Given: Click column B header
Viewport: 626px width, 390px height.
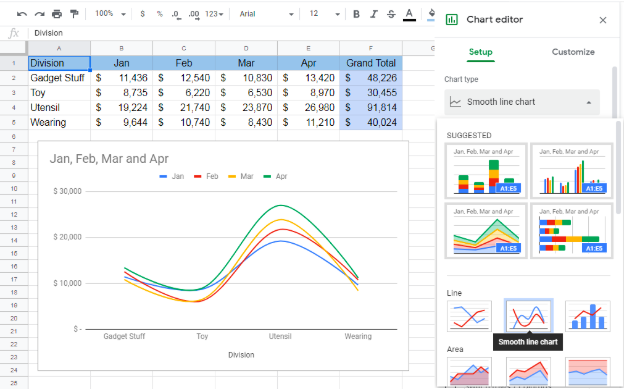Looking at the screenshot, I should (121, 48).
